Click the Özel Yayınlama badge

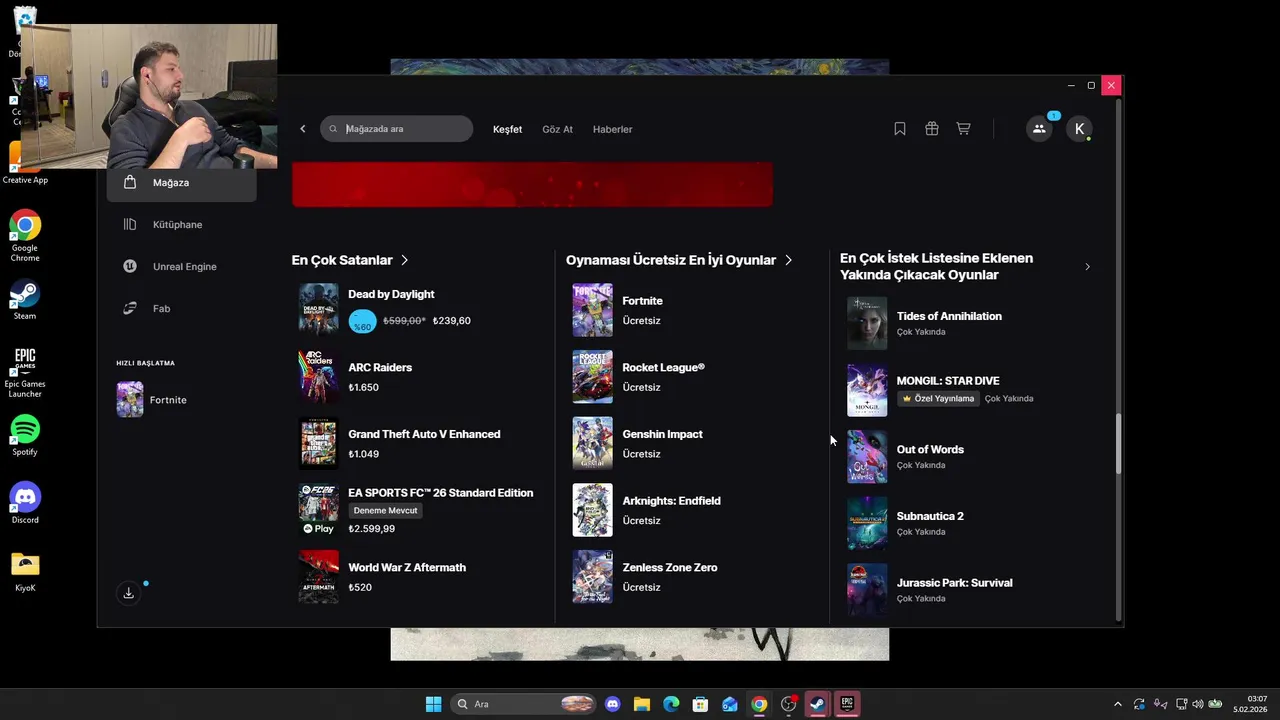938,398
